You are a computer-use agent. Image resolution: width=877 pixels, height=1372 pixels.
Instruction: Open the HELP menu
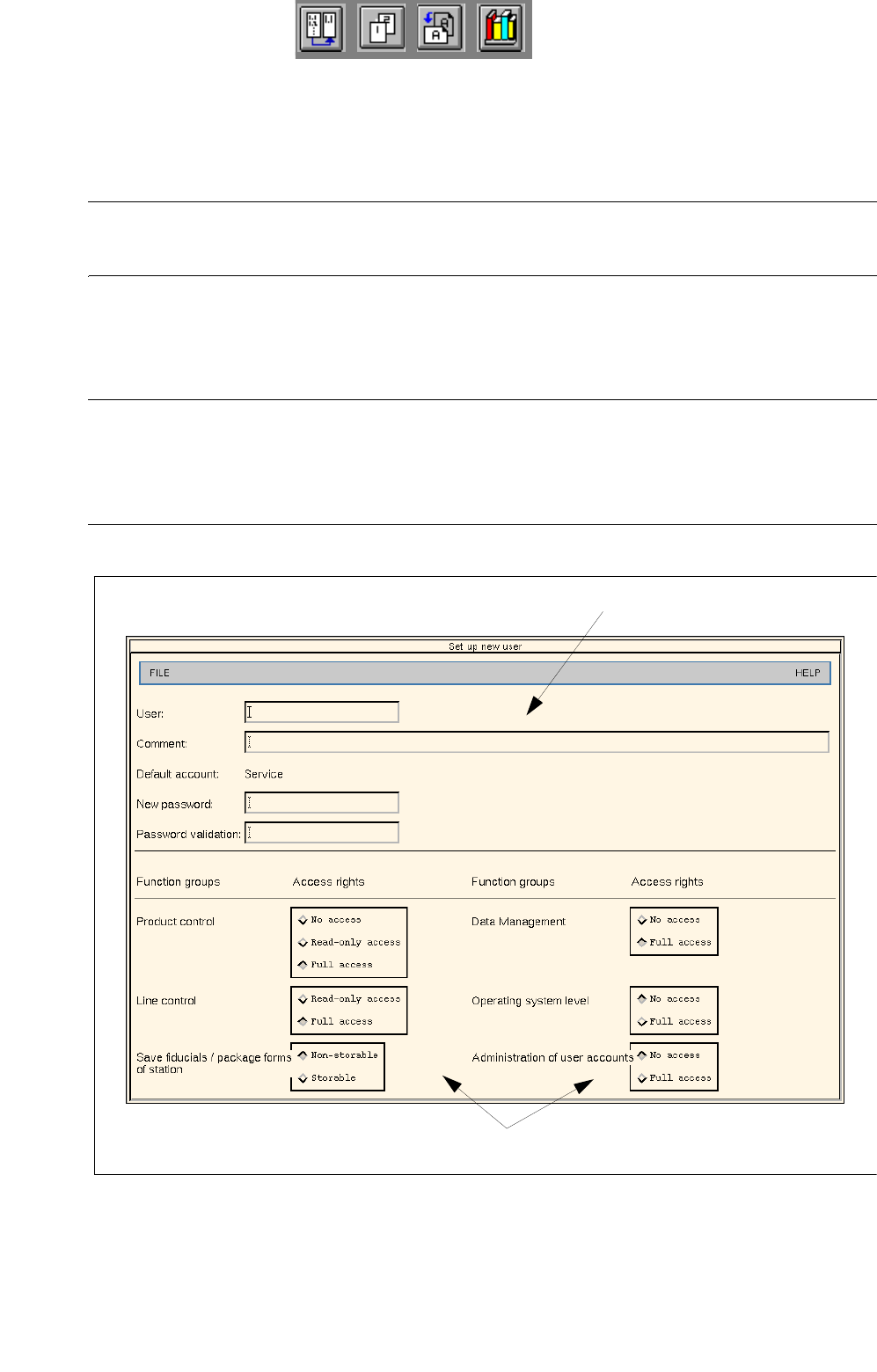[x=808, y=673]
